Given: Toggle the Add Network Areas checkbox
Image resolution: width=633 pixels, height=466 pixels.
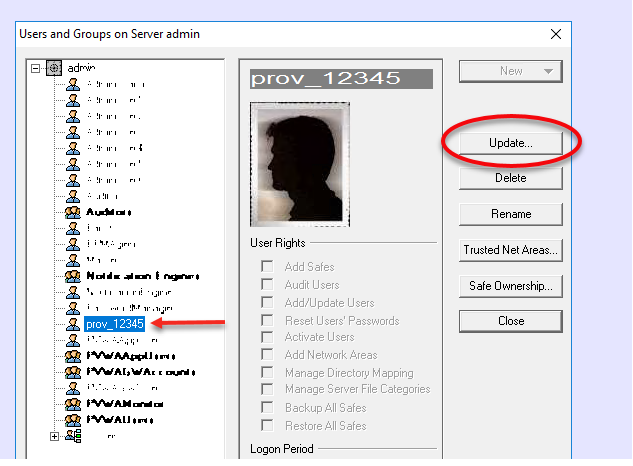Looking at the screenshot, I should [267, 355].
